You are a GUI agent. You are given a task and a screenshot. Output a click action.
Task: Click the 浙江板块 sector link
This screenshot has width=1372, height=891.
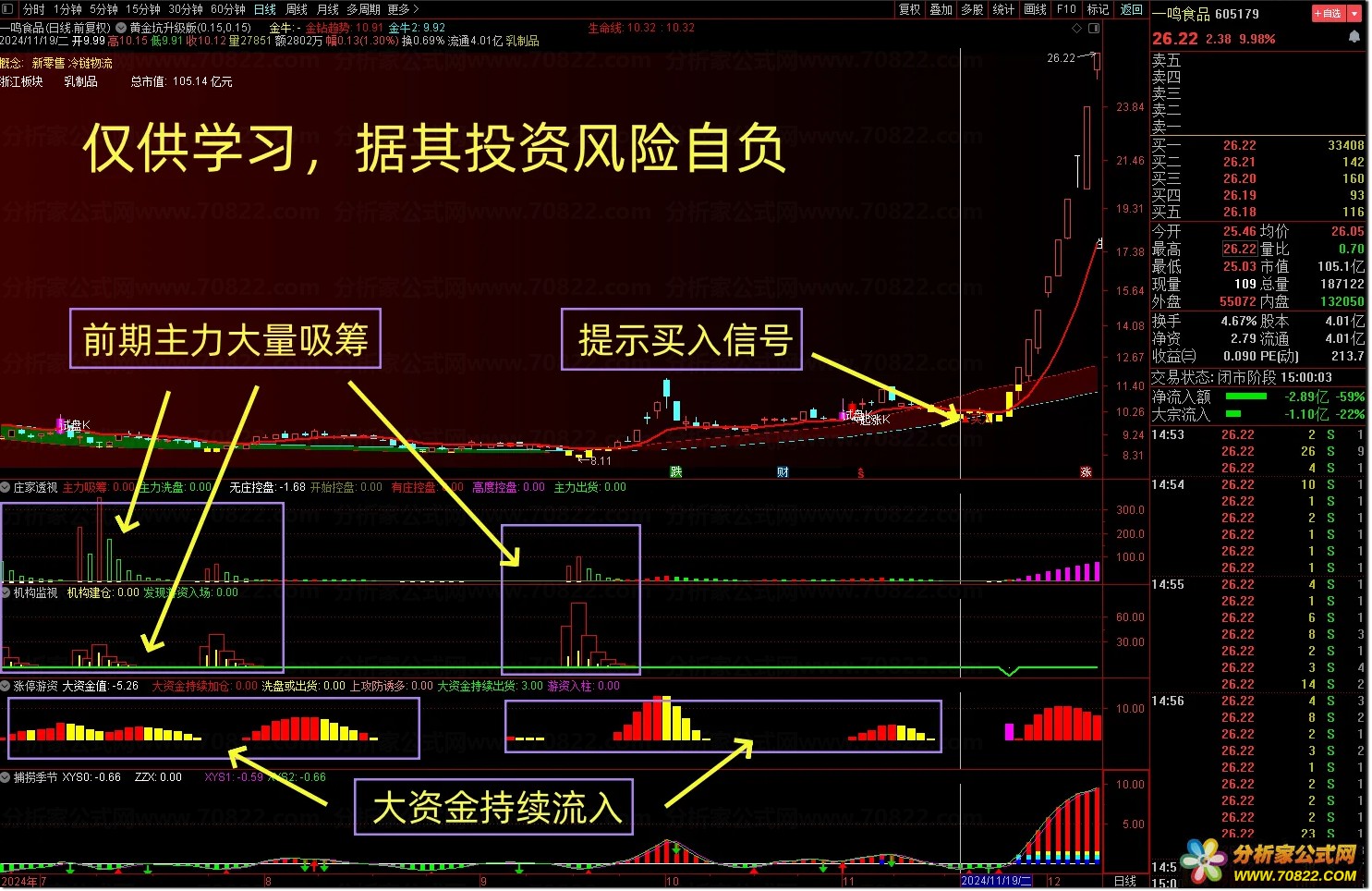coord(22,81)
